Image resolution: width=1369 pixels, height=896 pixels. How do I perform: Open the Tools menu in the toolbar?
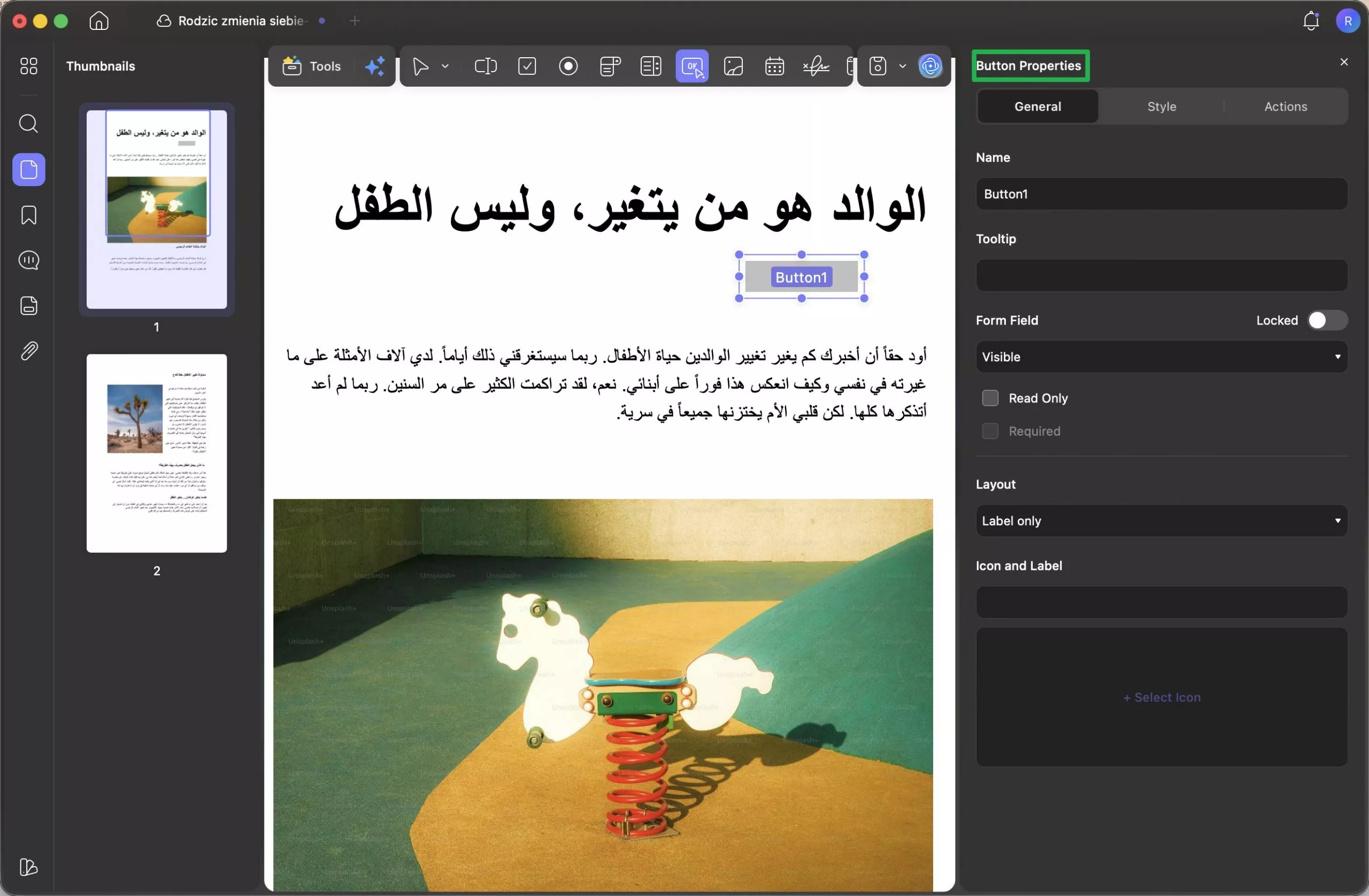pos(313,66)
